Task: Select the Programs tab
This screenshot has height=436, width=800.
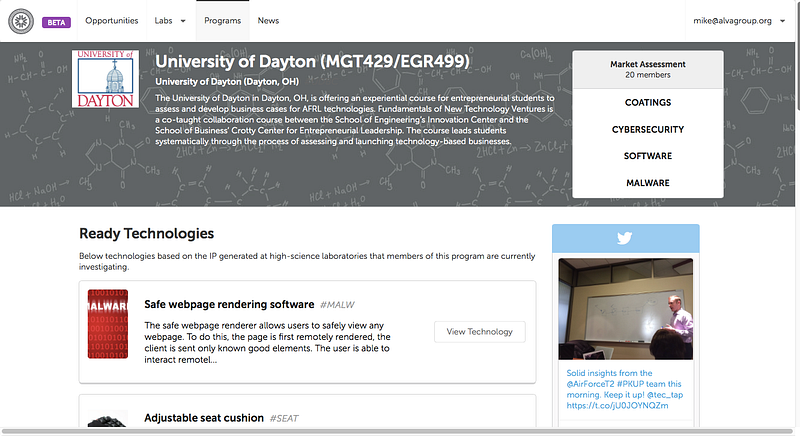Action: click(222, 21)
